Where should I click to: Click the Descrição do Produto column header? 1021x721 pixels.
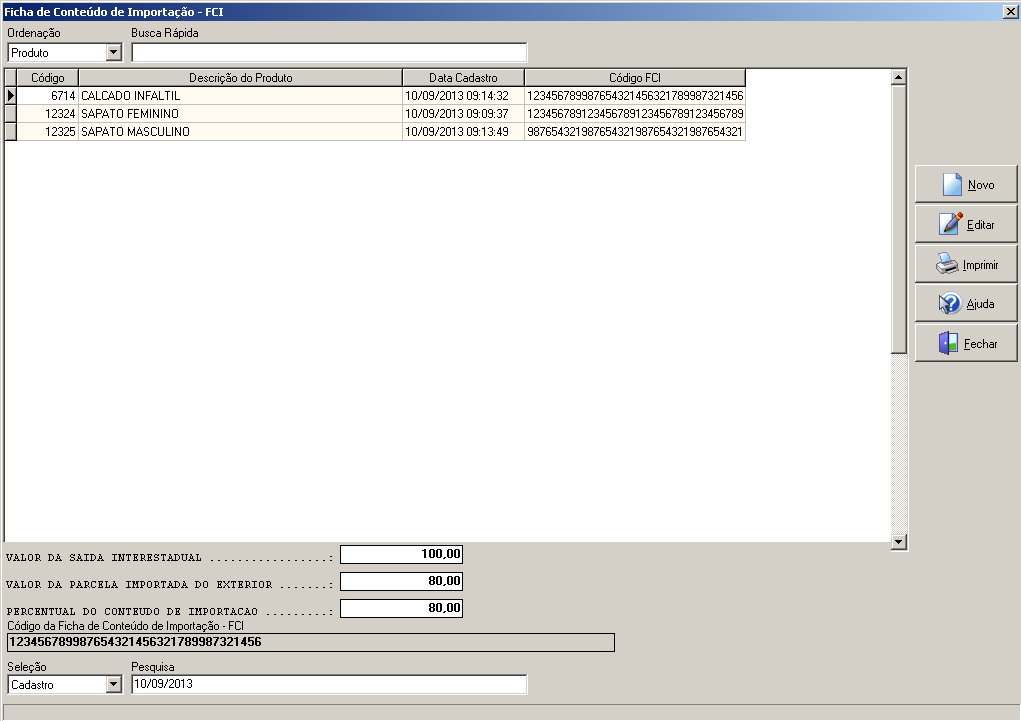coord(240,78)
